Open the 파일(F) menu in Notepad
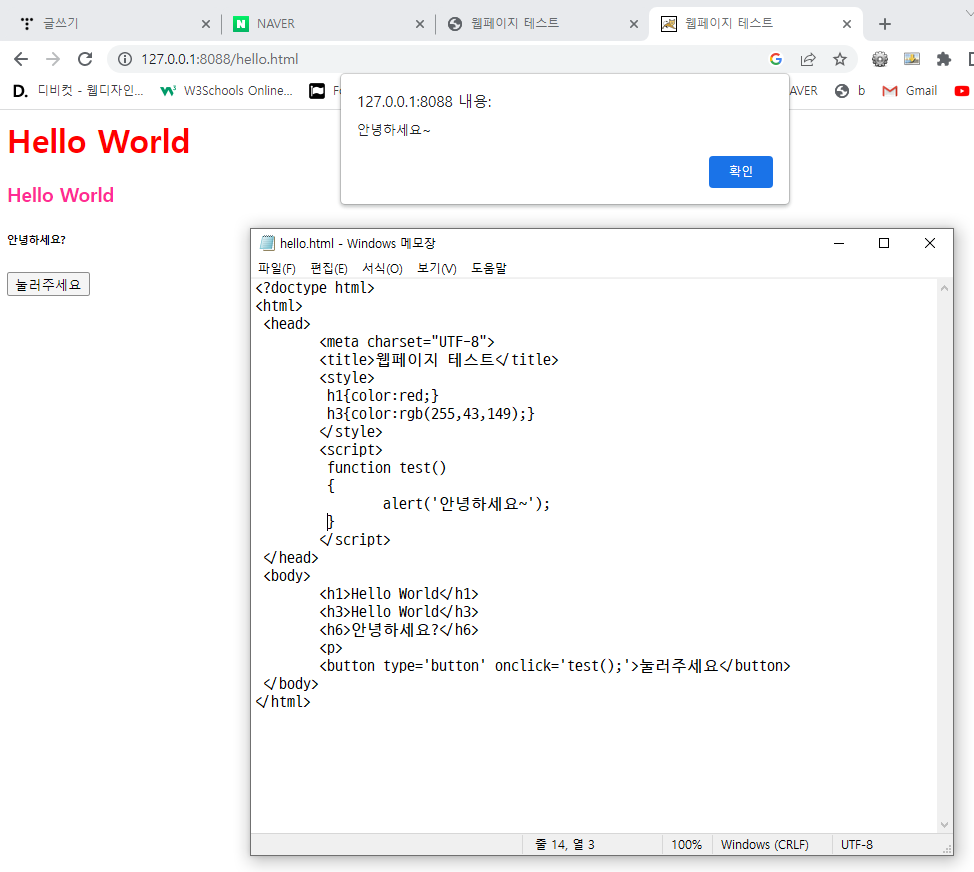974x872 pixels. tap(276, 268)
